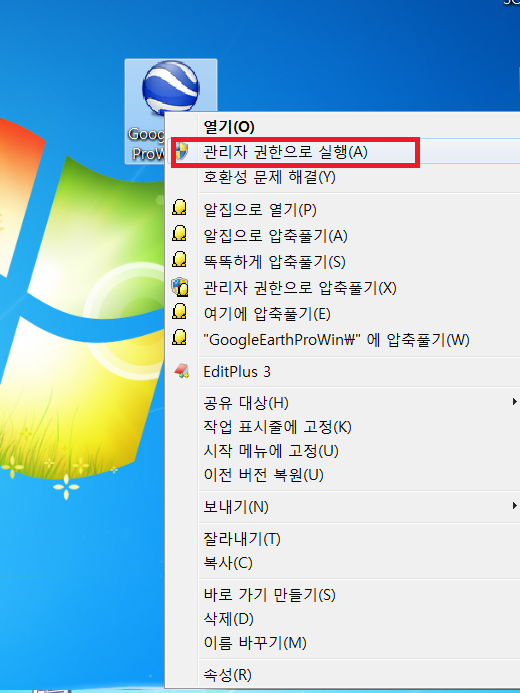Select 알집으로 압축풀기(A)
Viewport: 520px width, 693px height.
275,236
